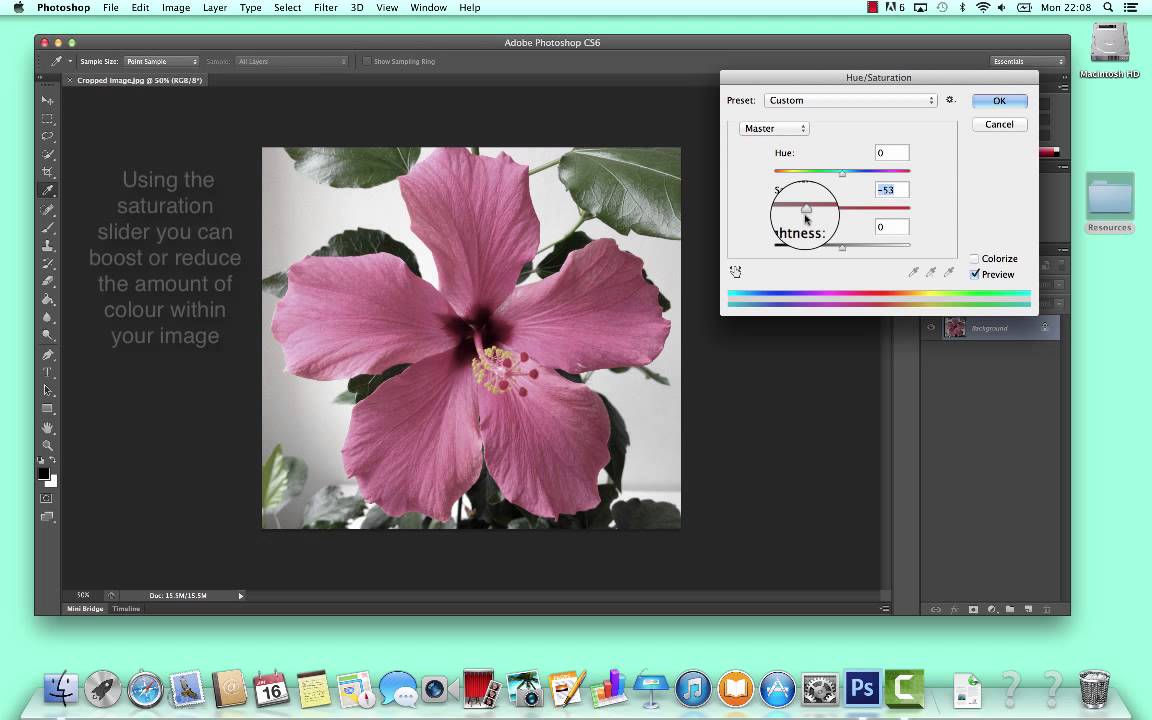The width and height of the screenshot is (1152, 720).
Task: Click the add-to-sample eyedropper icon
Action: (x=931, y=272)
